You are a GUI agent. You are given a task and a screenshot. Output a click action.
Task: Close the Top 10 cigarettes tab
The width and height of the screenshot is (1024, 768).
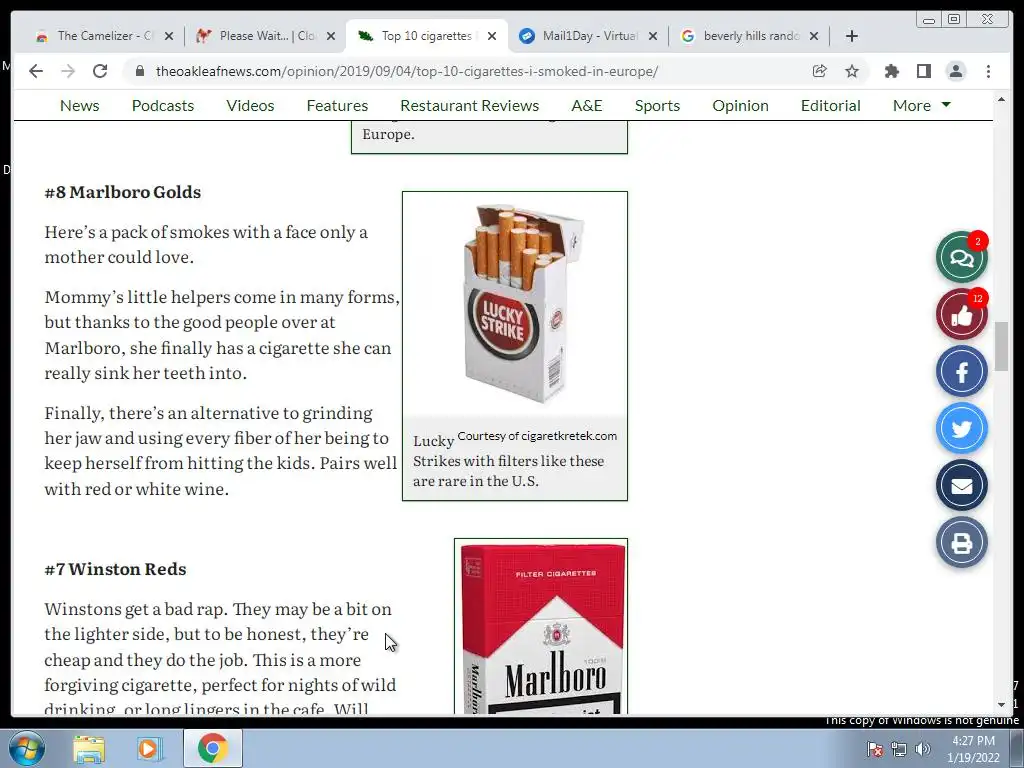(492, 36)
